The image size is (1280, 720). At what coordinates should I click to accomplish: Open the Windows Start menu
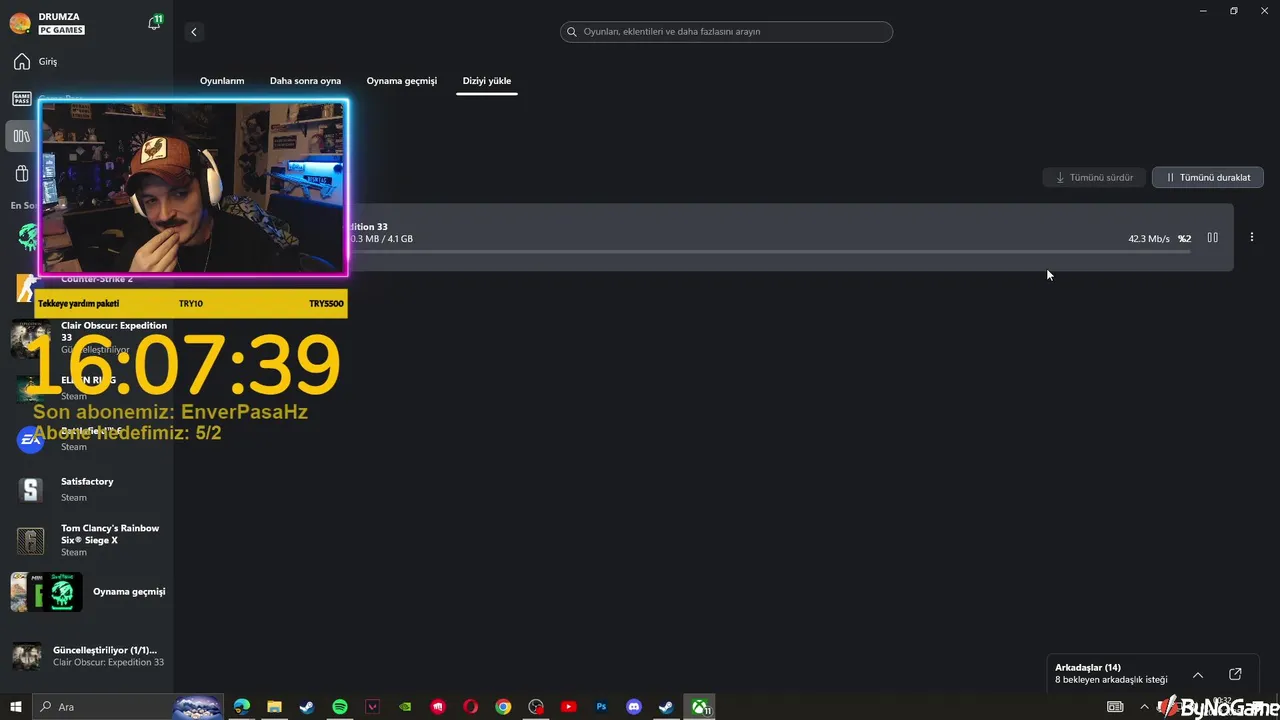click(16, 707)
